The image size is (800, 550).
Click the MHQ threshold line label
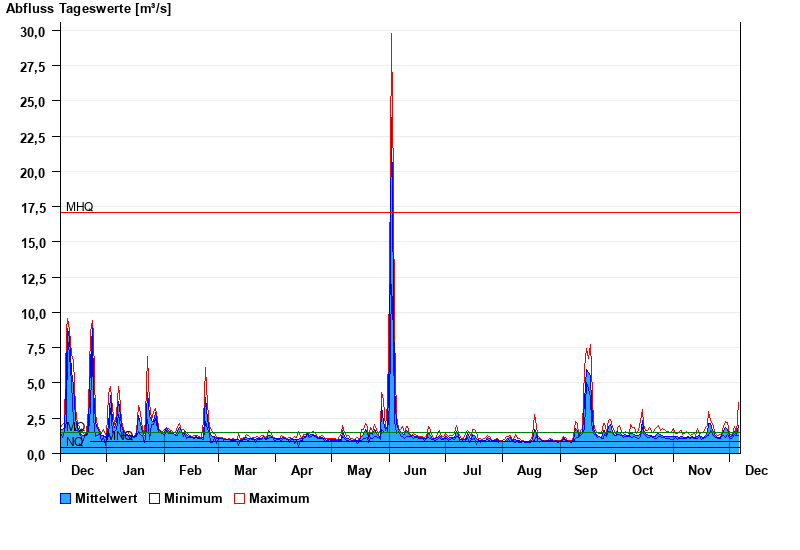pos(79,207)
